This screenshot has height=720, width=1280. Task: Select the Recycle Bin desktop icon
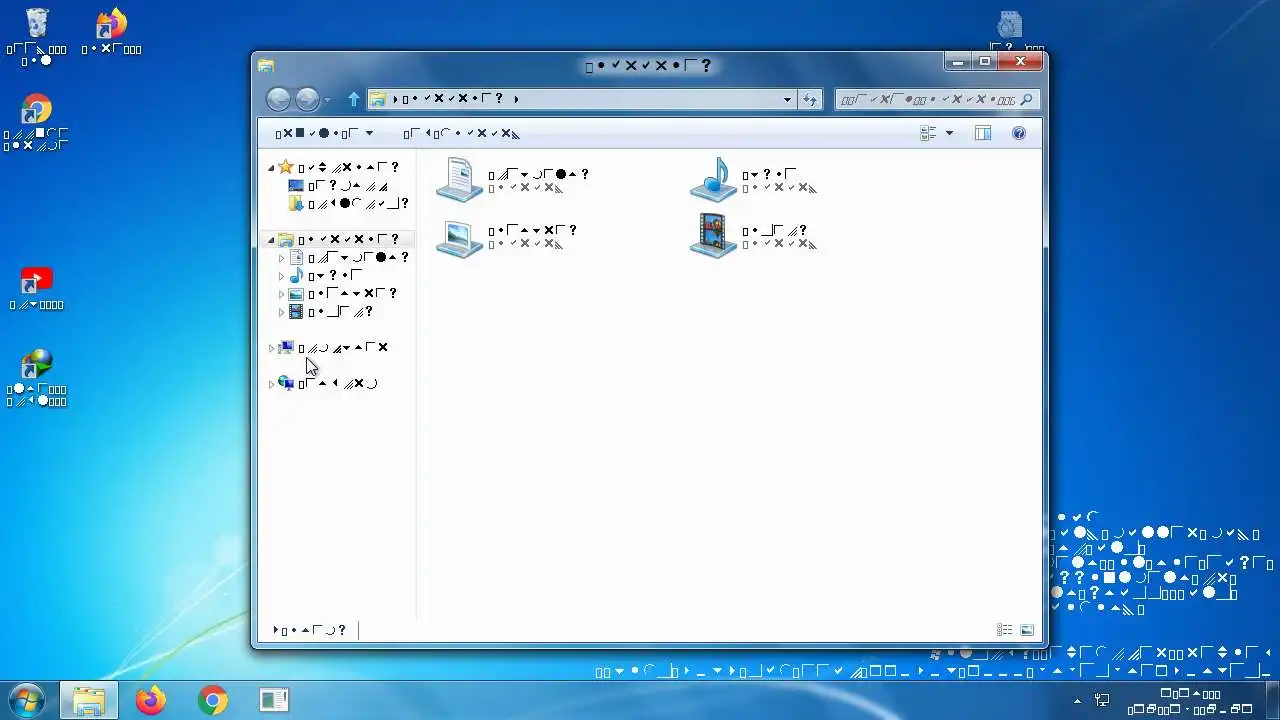coord(37,36)
